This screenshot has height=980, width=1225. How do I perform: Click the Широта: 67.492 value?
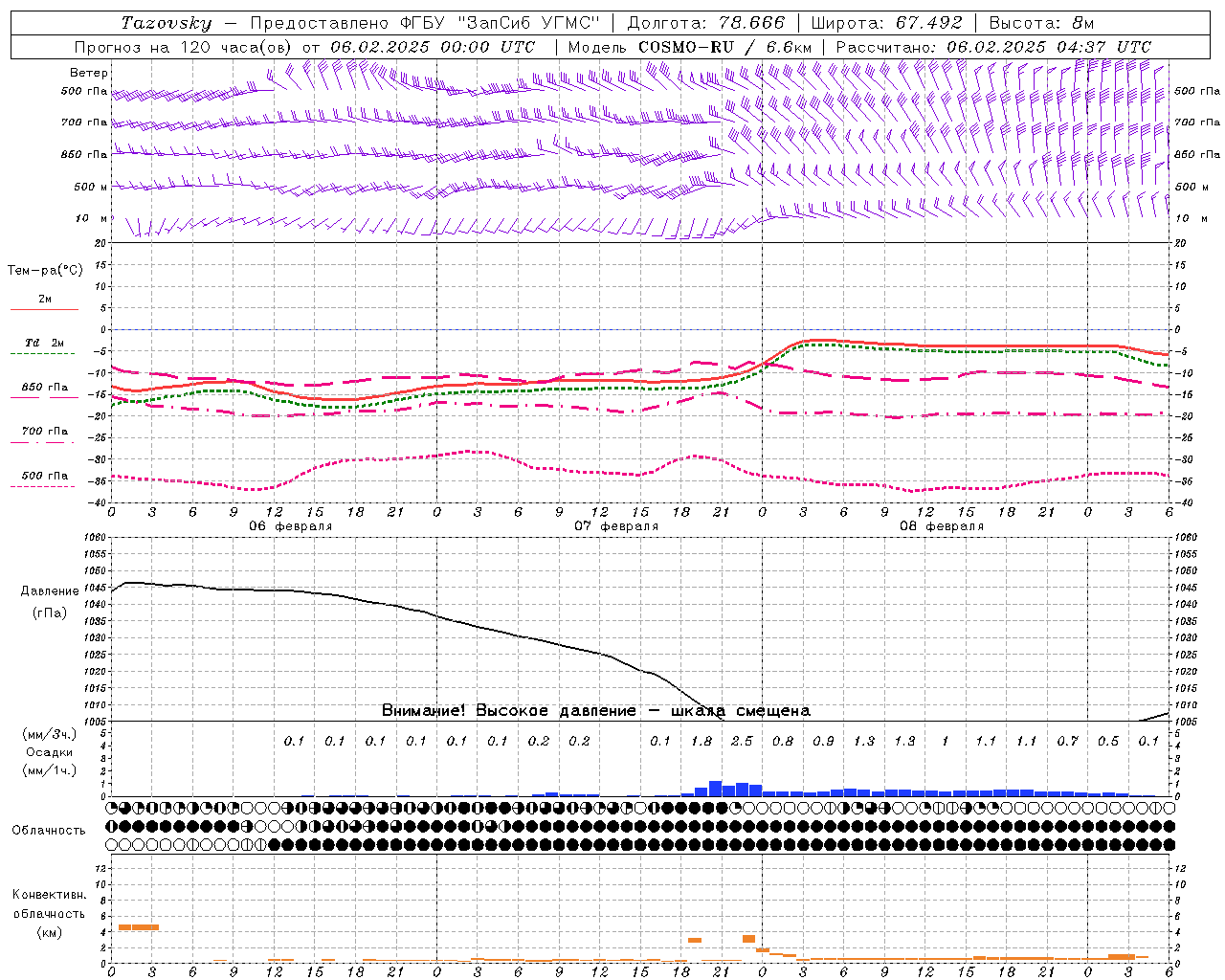click(x=886, y=23)
